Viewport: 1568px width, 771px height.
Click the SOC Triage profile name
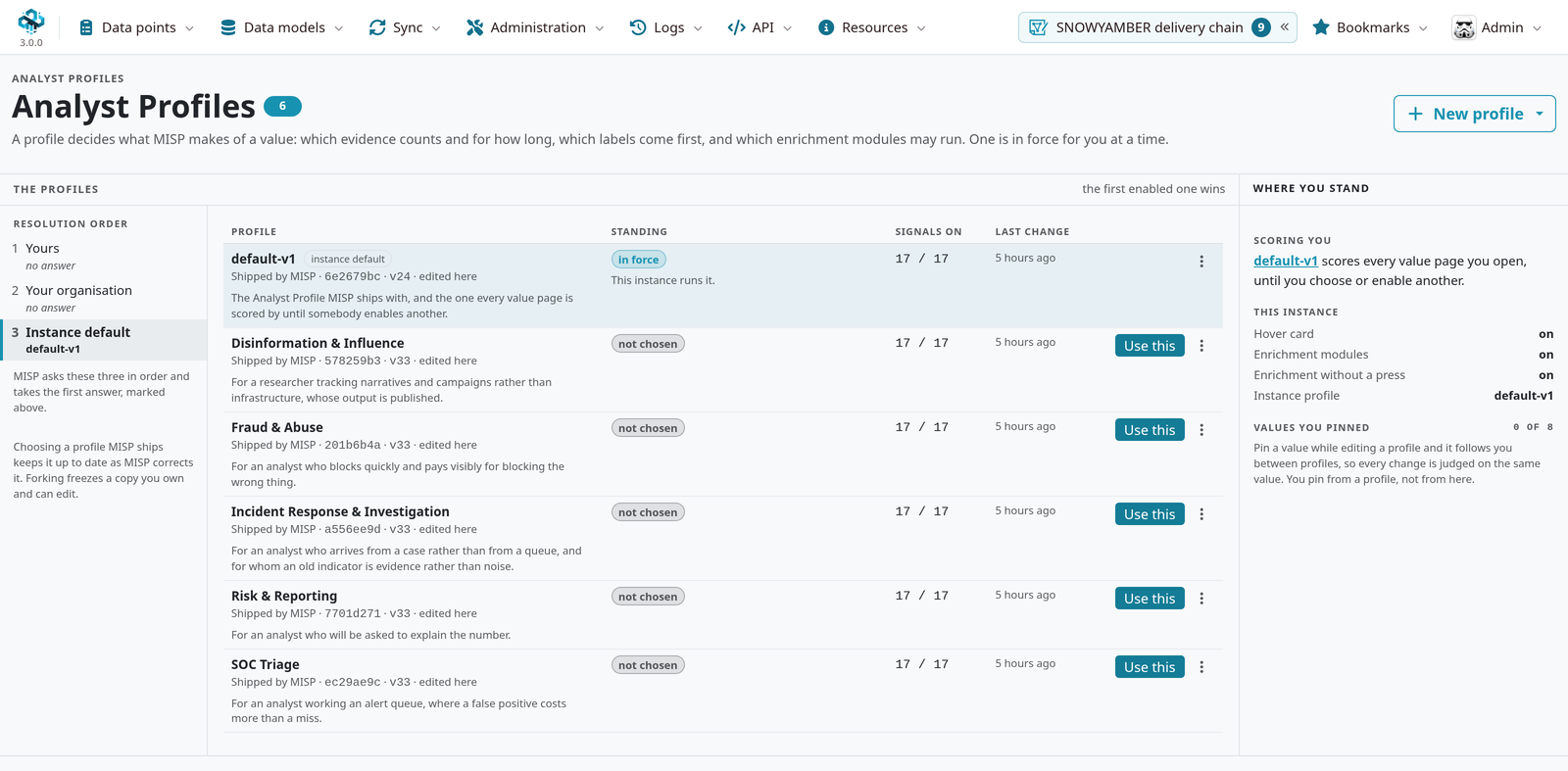pos(266,664)
